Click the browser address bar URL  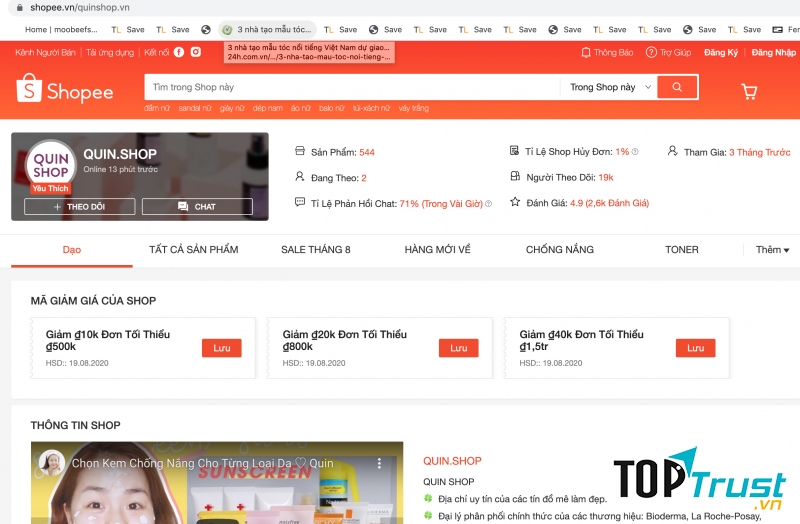pyautogui.click(x=80, y=8)
